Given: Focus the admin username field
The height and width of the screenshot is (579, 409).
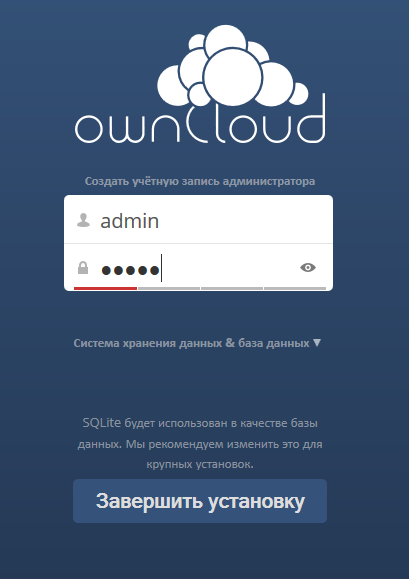Looking at the screenshot, I should (x=199, y=220).
